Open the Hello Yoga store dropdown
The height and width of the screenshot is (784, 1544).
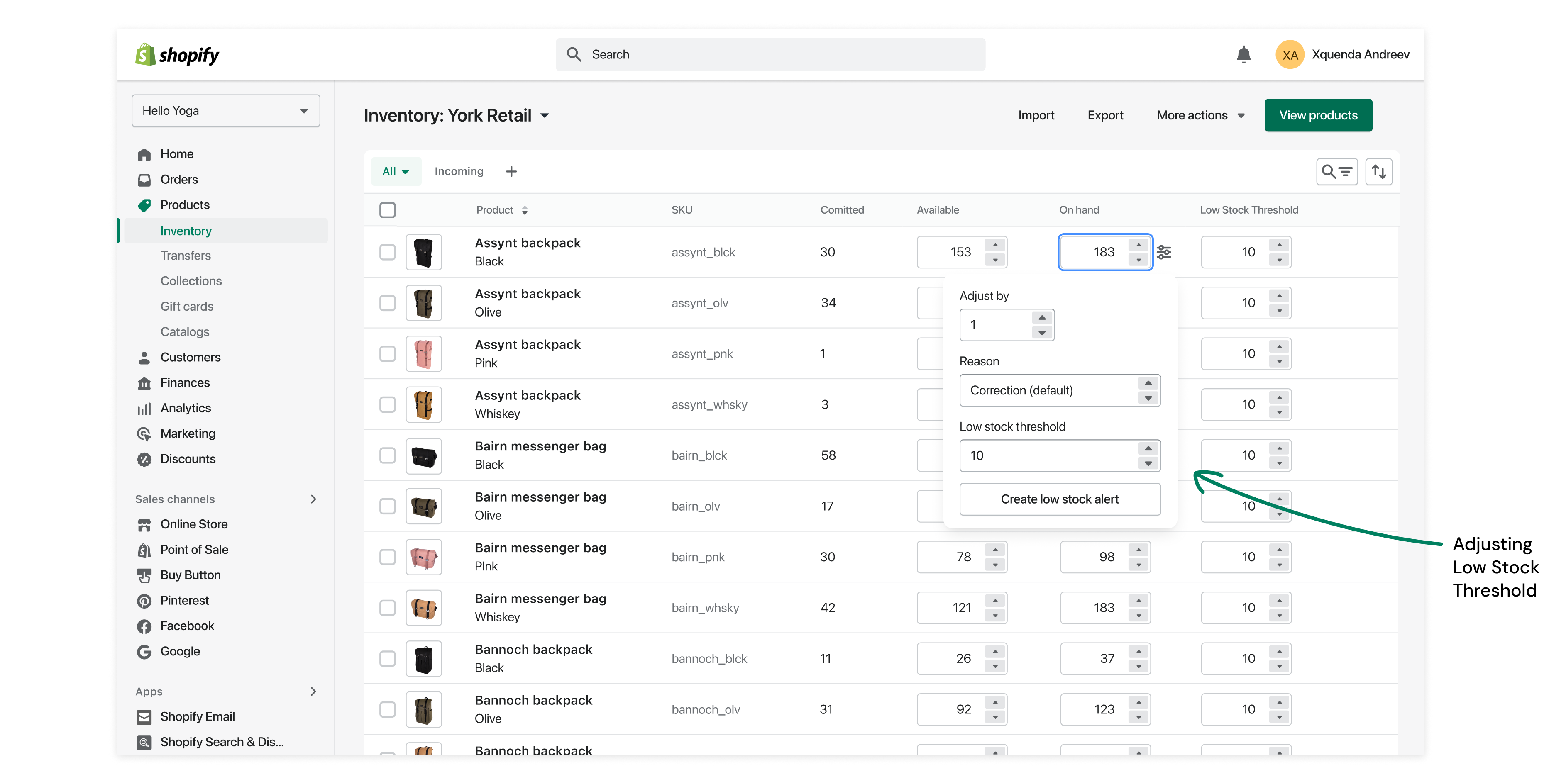[x=225, y=111]
